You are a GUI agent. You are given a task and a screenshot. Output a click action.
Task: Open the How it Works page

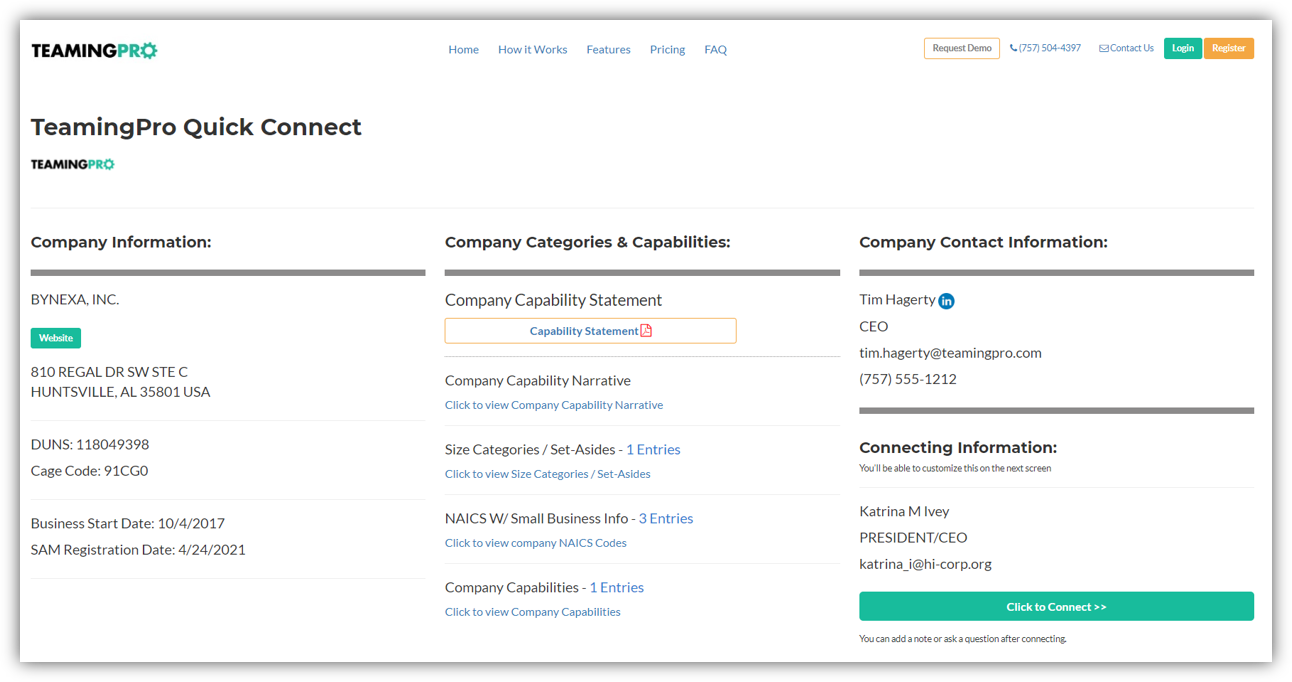click(532, 49)
